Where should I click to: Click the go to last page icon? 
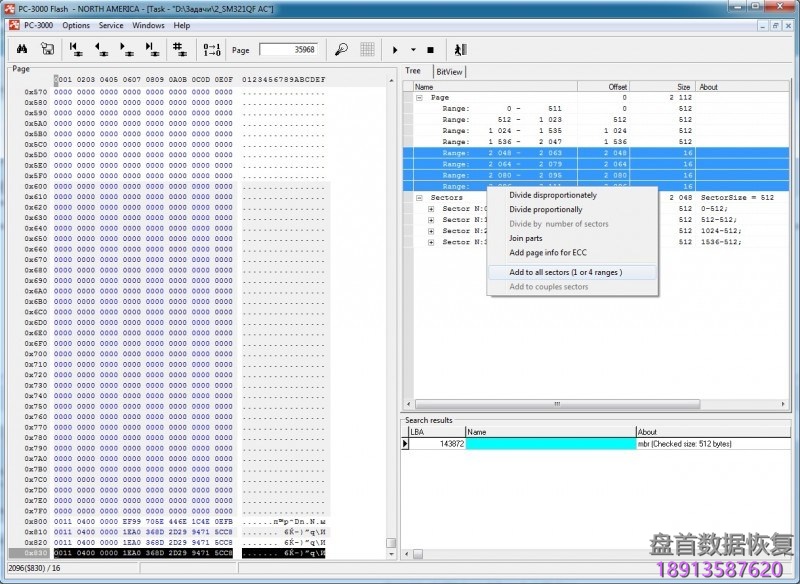pos(152,49)
